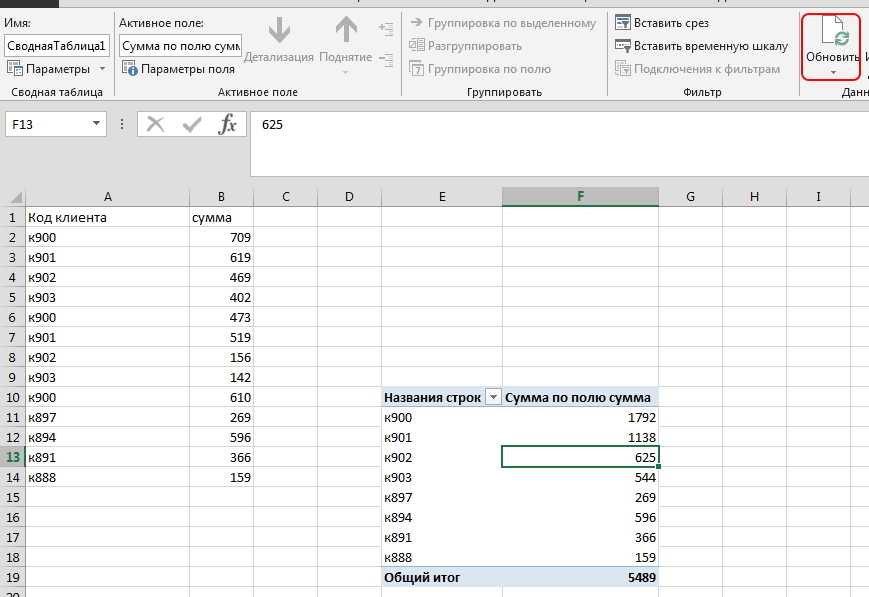Click the Активное поле input box
This screenshot has height=597, width=869.
[x=181, y=46]
